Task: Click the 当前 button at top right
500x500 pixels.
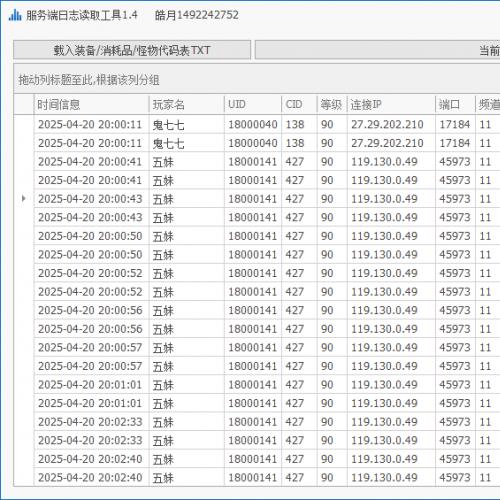Action: (x=377, y=50)
